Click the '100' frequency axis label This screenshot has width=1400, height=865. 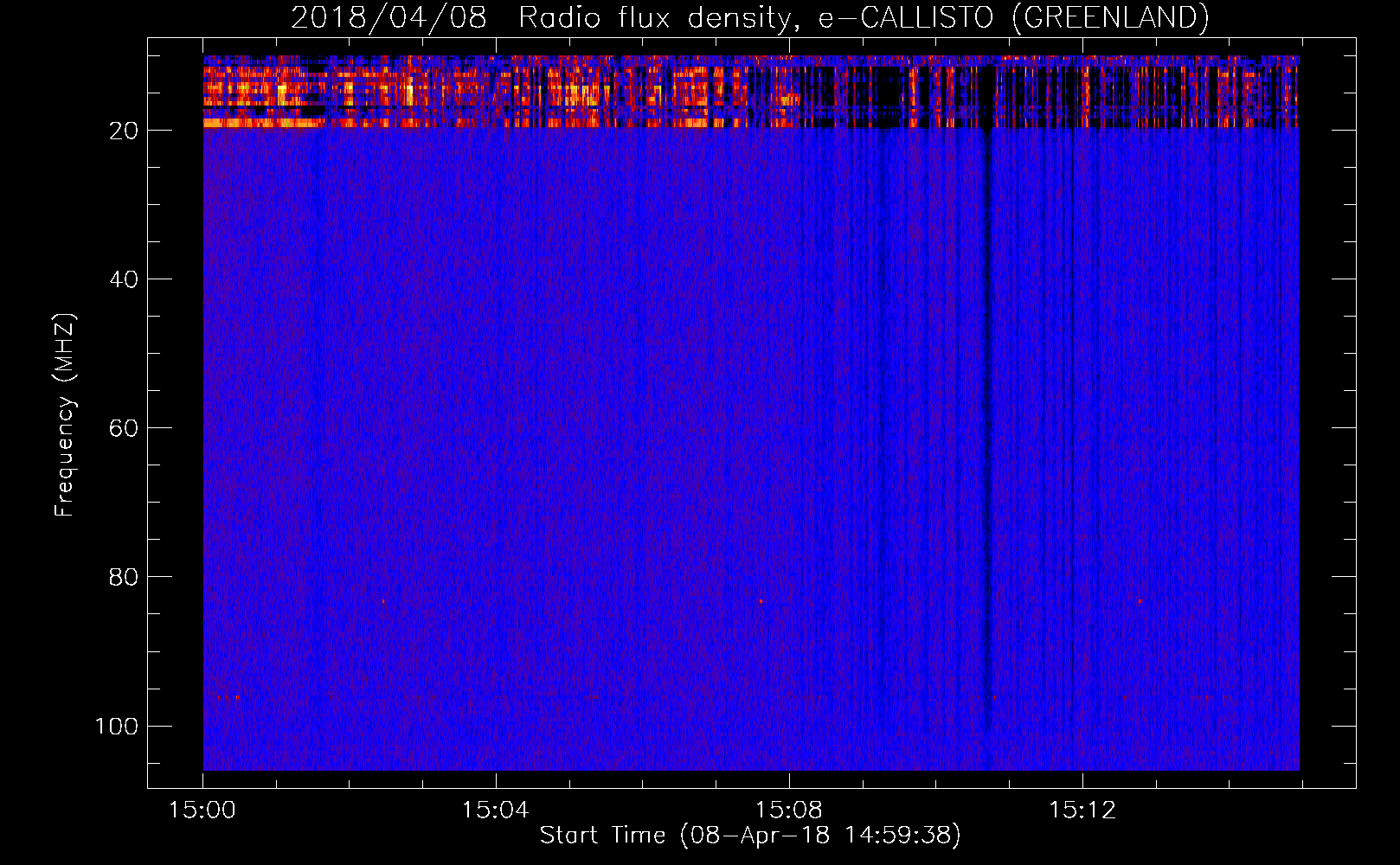coord(117,726)
